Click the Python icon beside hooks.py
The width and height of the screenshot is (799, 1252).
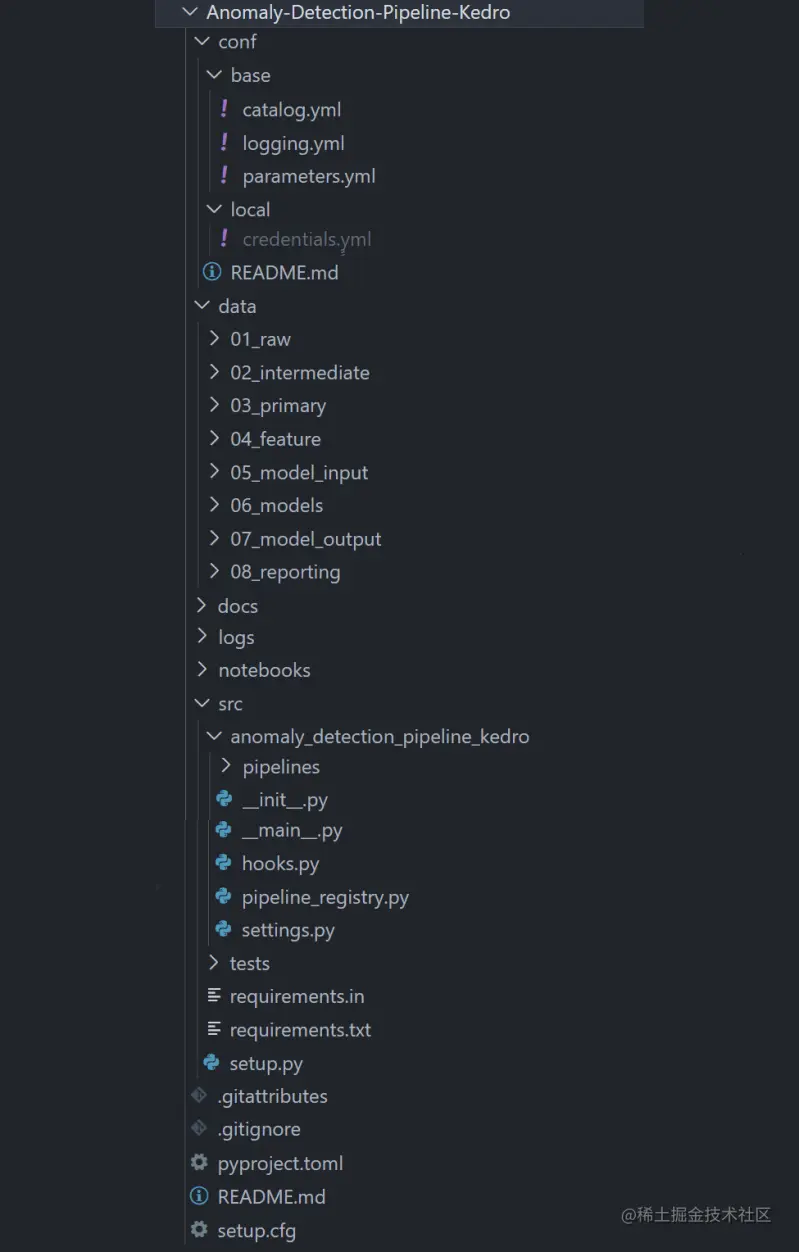click(x=223, y=863)
